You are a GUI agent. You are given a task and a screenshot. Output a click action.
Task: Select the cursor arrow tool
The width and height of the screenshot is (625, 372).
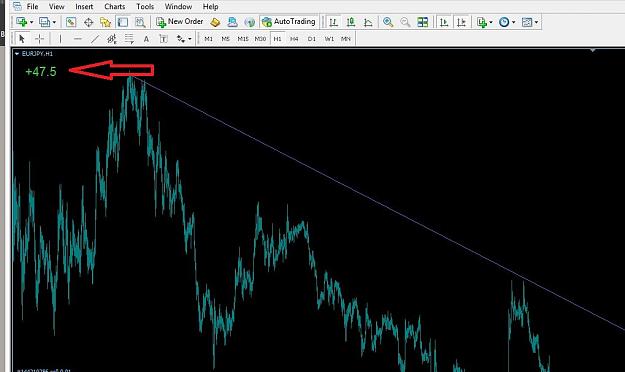tap(22, 39)
